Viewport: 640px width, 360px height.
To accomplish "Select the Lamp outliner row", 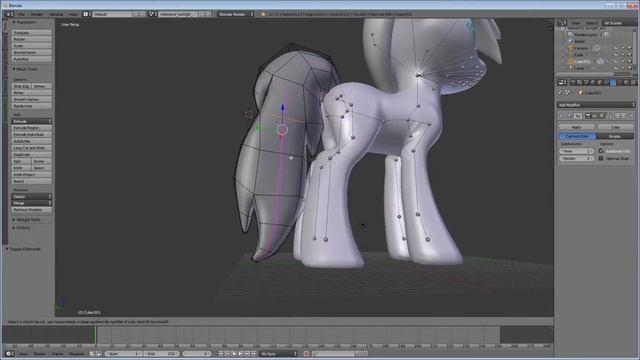I will click(579, 68).
